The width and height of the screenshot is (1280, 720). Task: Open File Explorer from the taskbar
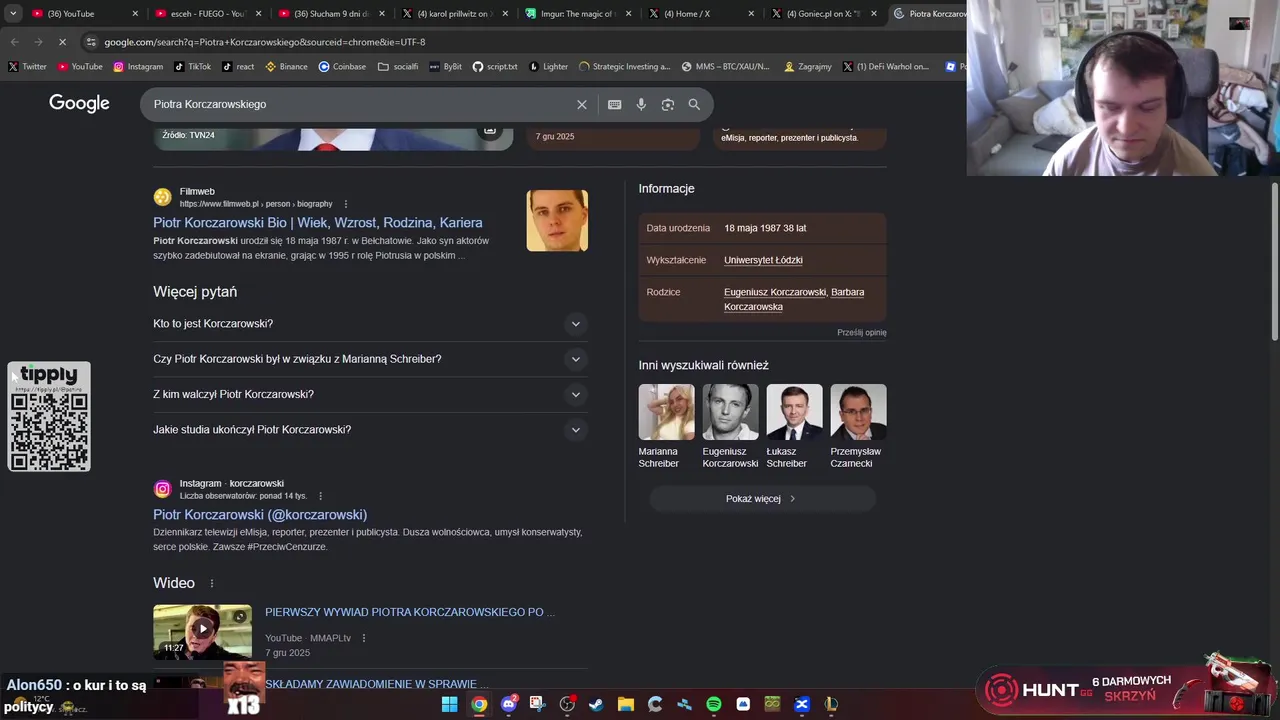[625, 704]
